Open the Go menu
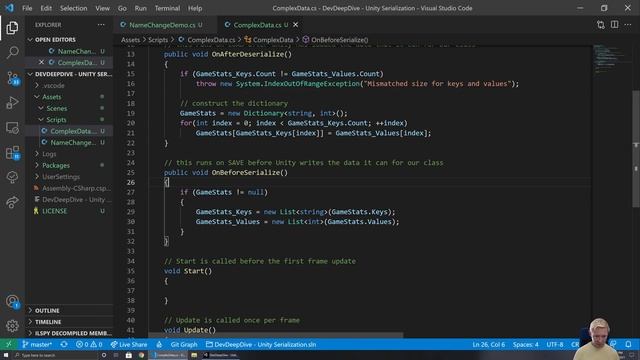 pos(122,8)
